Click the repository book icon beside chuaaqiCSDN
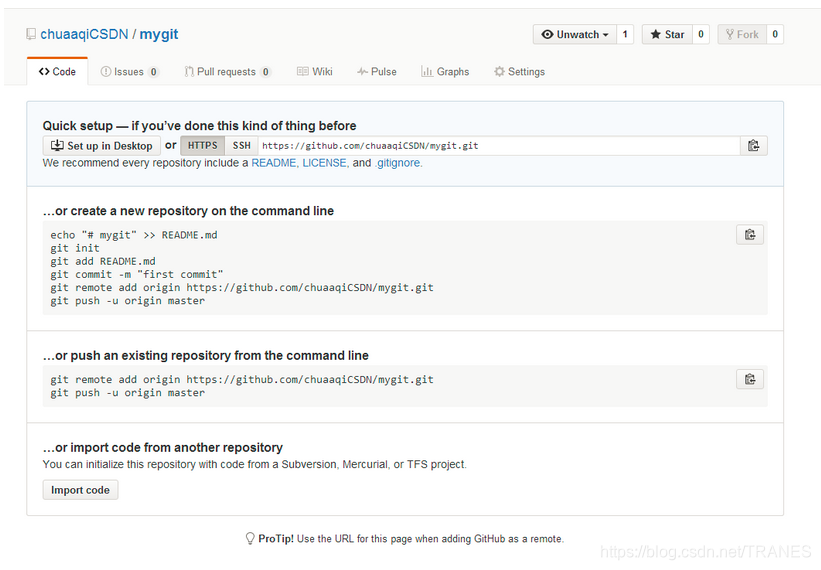 pyautogui.click(x=31, y=35)
